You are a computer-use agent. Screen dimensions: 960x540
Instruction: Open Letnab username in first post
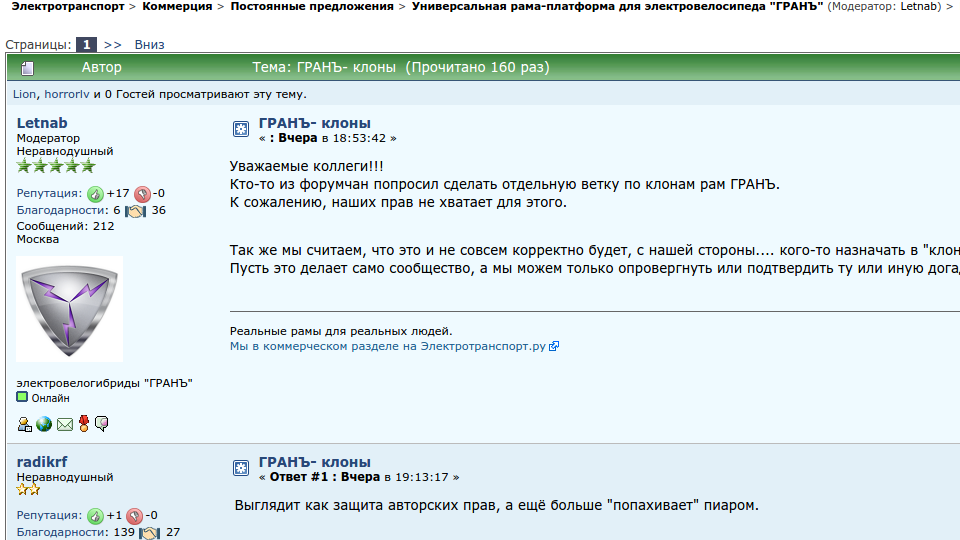(42, 123)
